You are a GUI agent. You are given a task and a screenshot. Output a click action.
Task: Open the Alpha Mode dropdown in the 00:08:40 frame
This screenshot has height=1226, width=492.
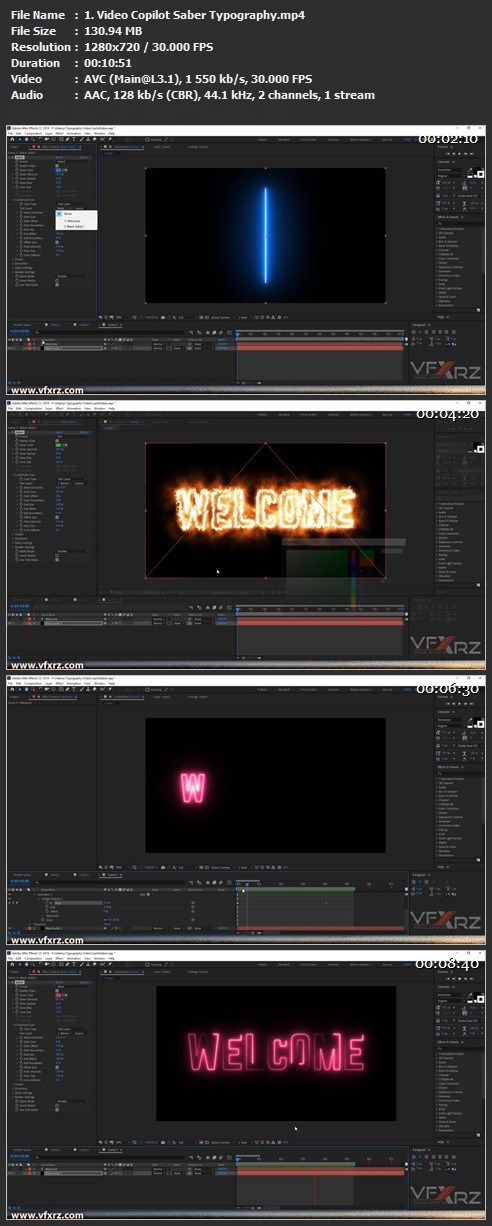(72, 1101)
